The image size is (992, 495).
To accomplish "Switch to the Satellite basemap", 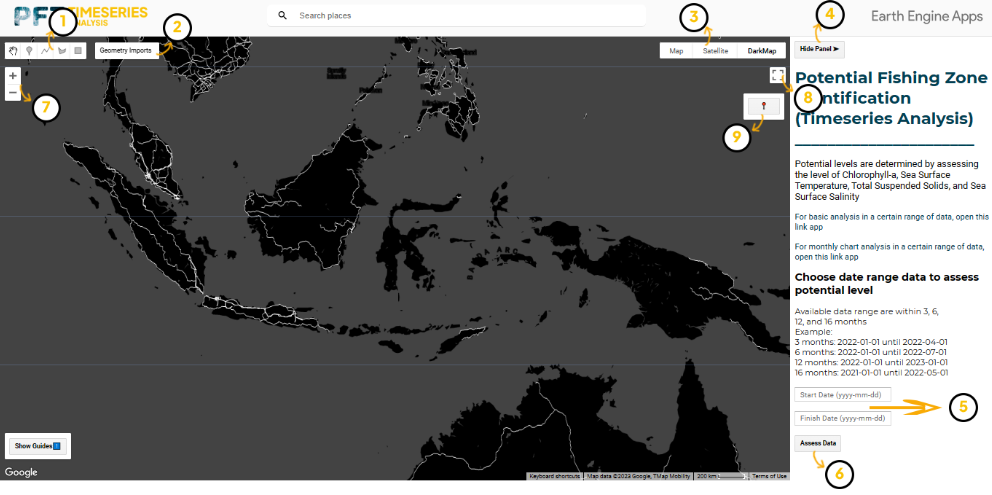I will 715,51.
